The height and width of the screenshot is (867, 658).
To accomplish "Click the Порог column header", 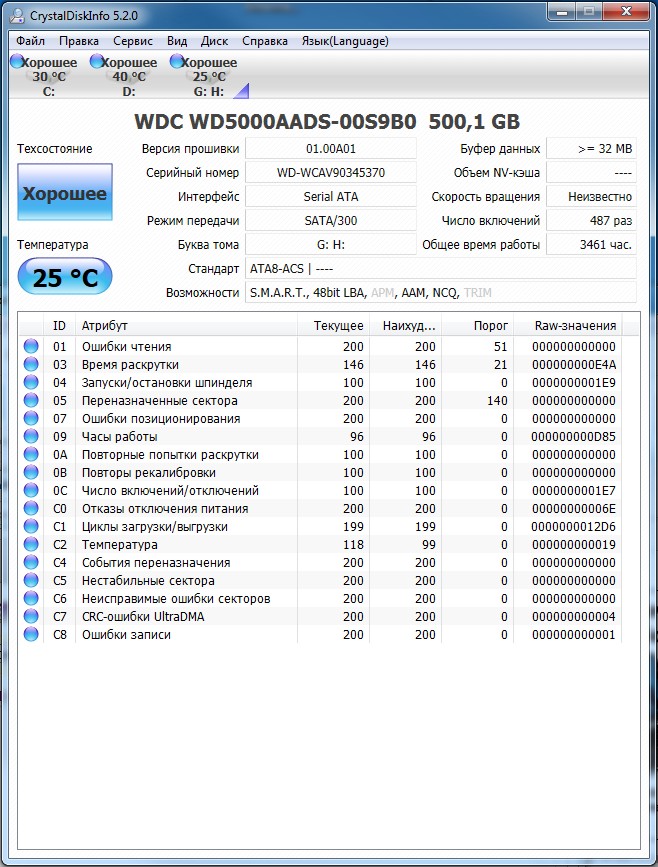I will (x=478, y=326).
